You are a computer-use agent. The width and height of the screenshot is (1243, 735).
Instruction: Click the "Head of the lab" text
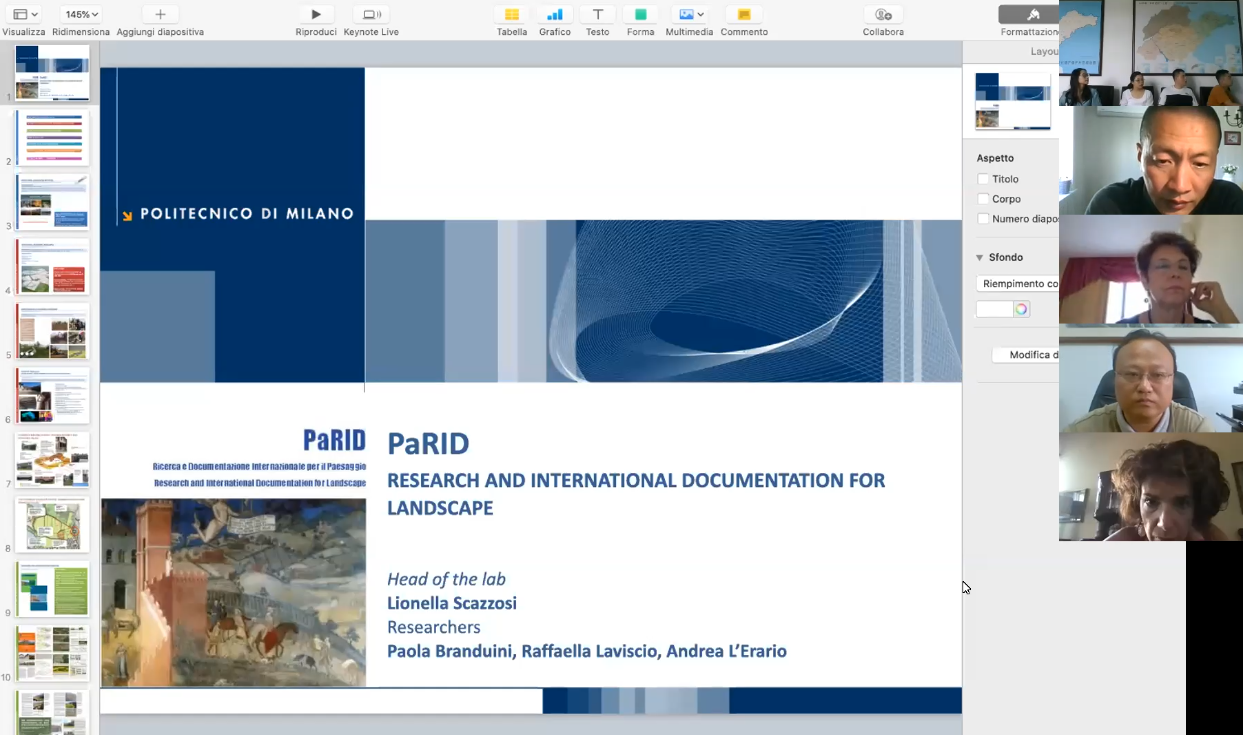point(446,579)
